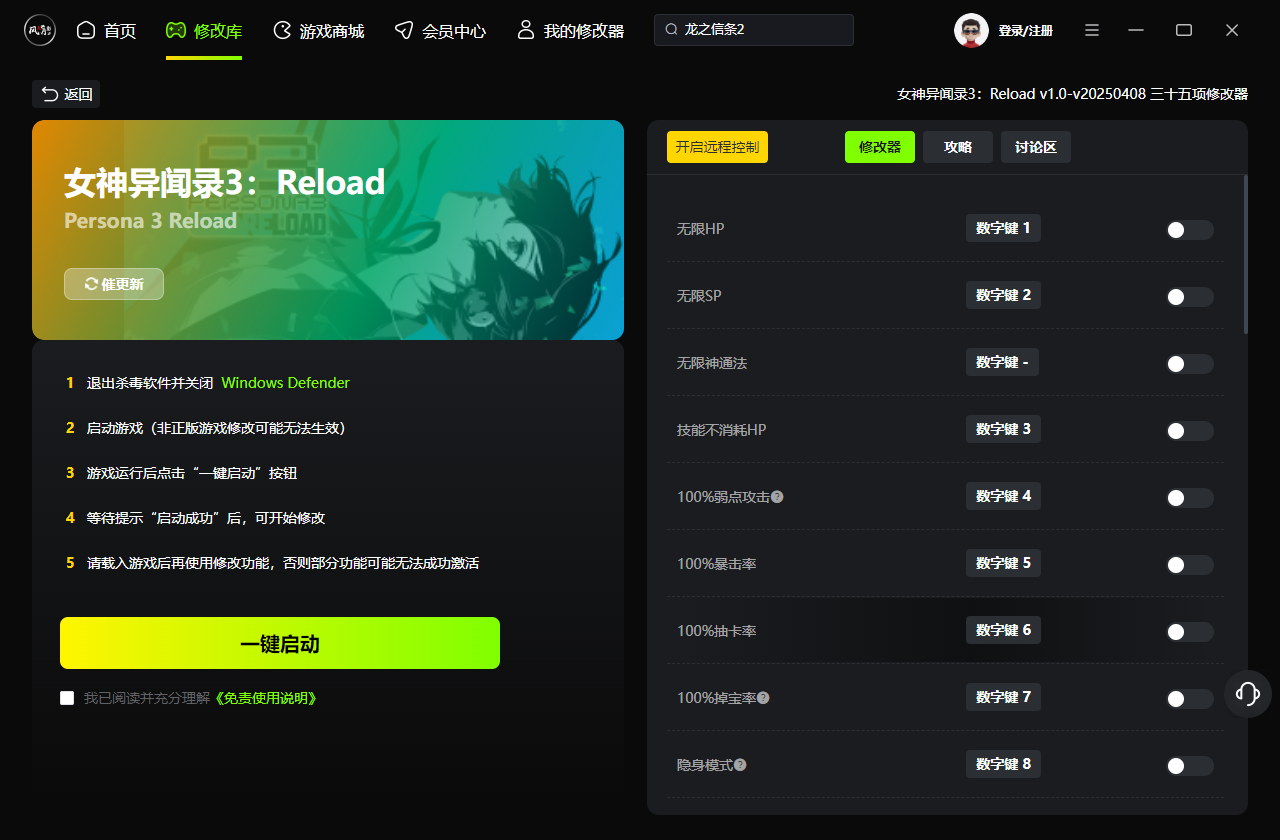
Task: Click the help icon beside 100%掉宝率
Action: click(763, 697)
